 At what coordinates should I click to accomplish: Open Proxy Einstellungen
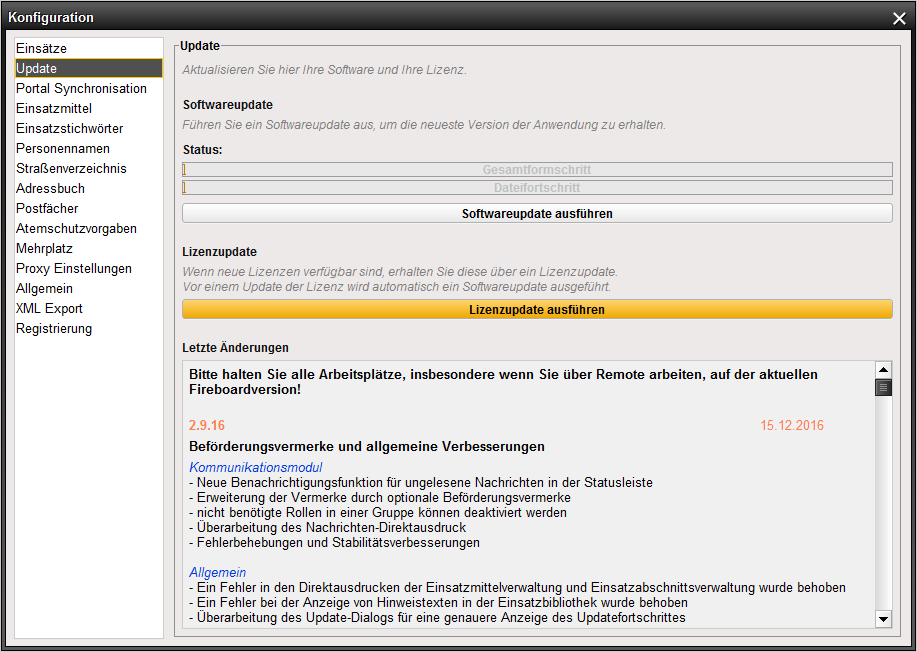click(74, 268)
